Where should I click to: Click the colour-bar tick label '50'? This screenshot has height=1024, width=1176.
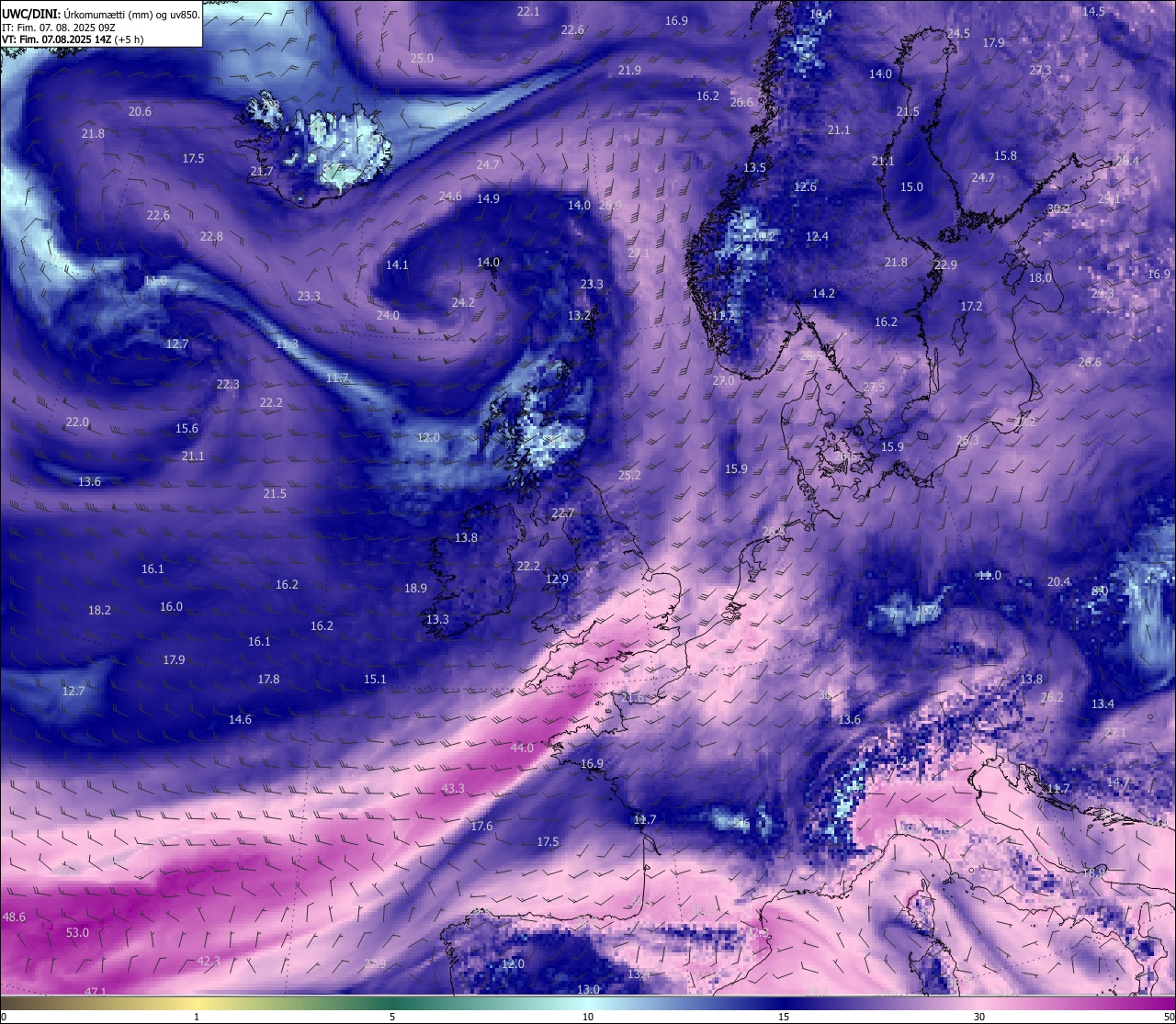1169,1017
